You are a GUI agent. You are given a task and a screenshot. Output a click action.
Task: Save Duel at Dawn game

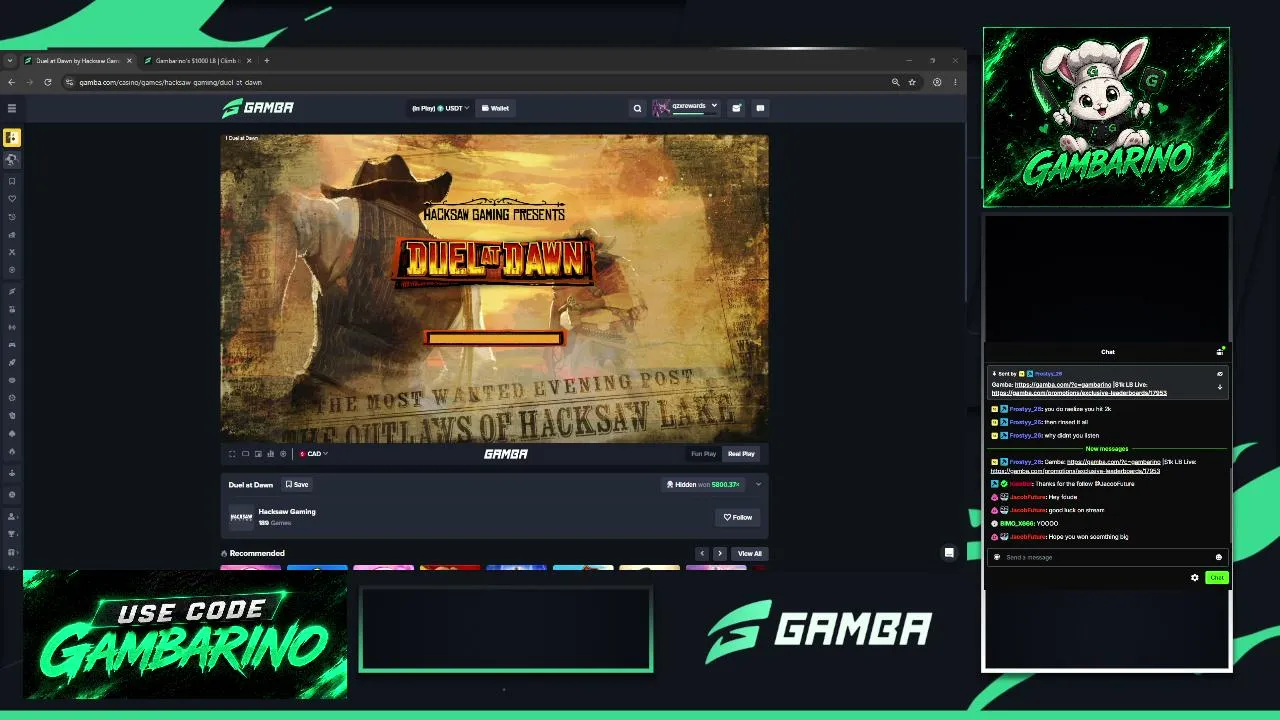pyautogui.click(x=297, y=485)
